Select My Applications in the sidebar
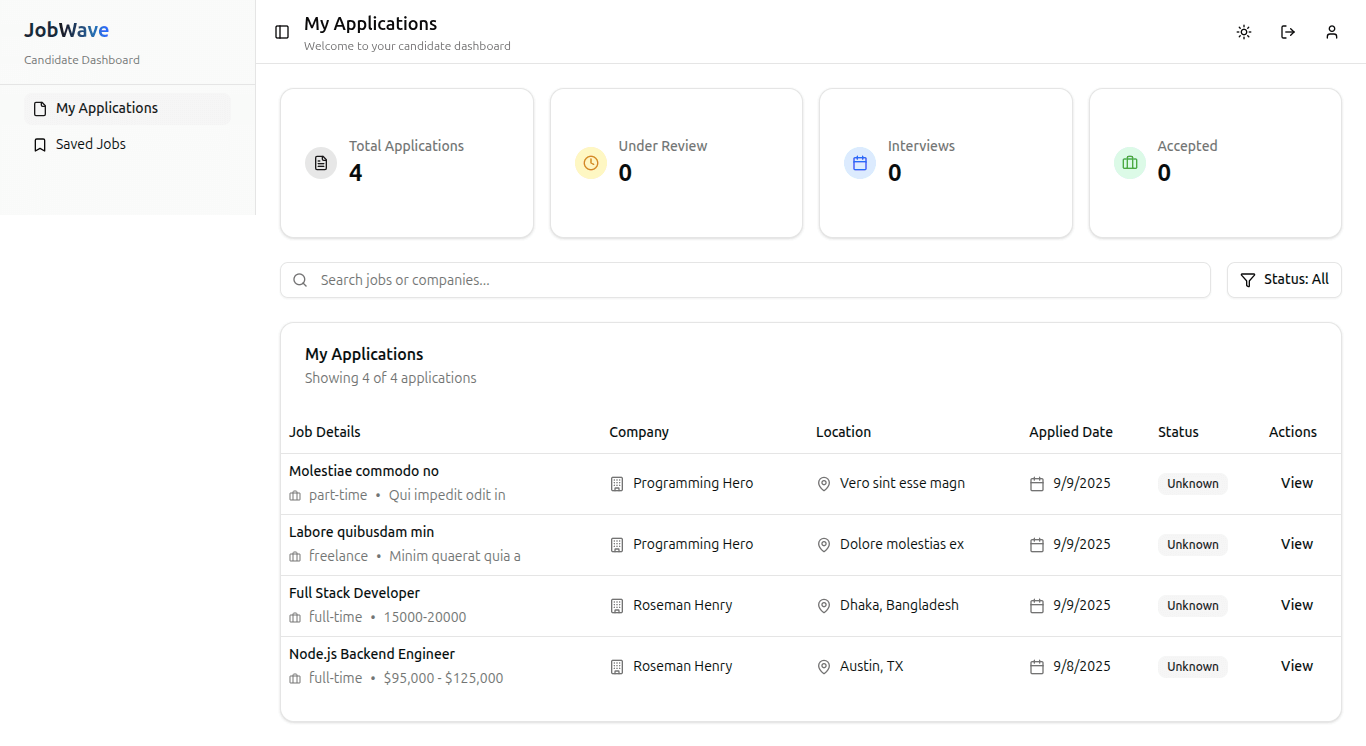The image size is (1366, 746). click(x=108, y=107)
